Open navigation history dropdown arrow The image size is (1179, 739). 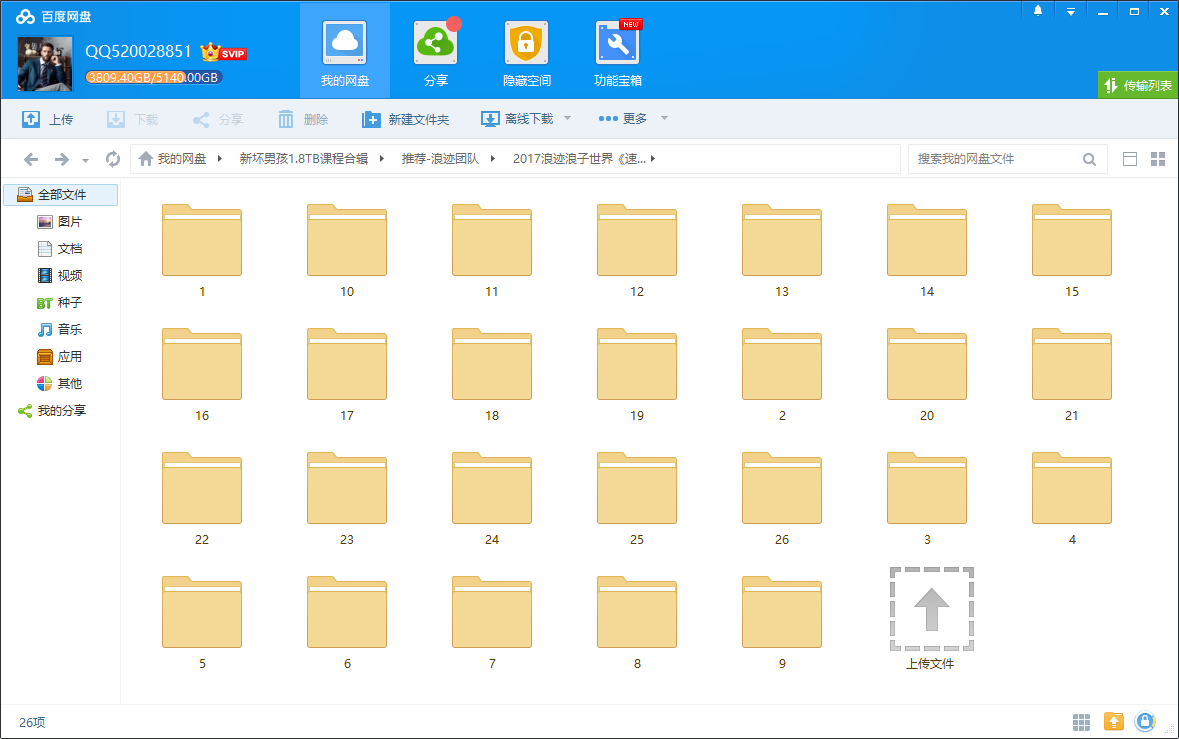pyautogui.click(x=85, y=160)
